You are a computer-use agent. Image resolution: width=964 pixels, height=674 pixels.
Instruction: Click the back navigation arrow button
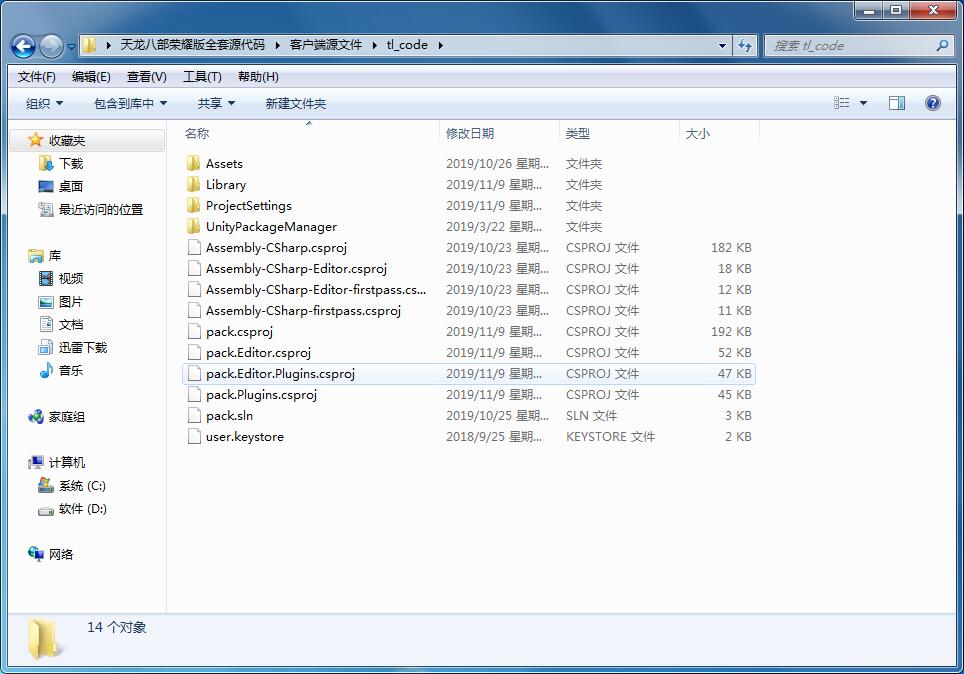pyautogui.click(x=24, y=45)
